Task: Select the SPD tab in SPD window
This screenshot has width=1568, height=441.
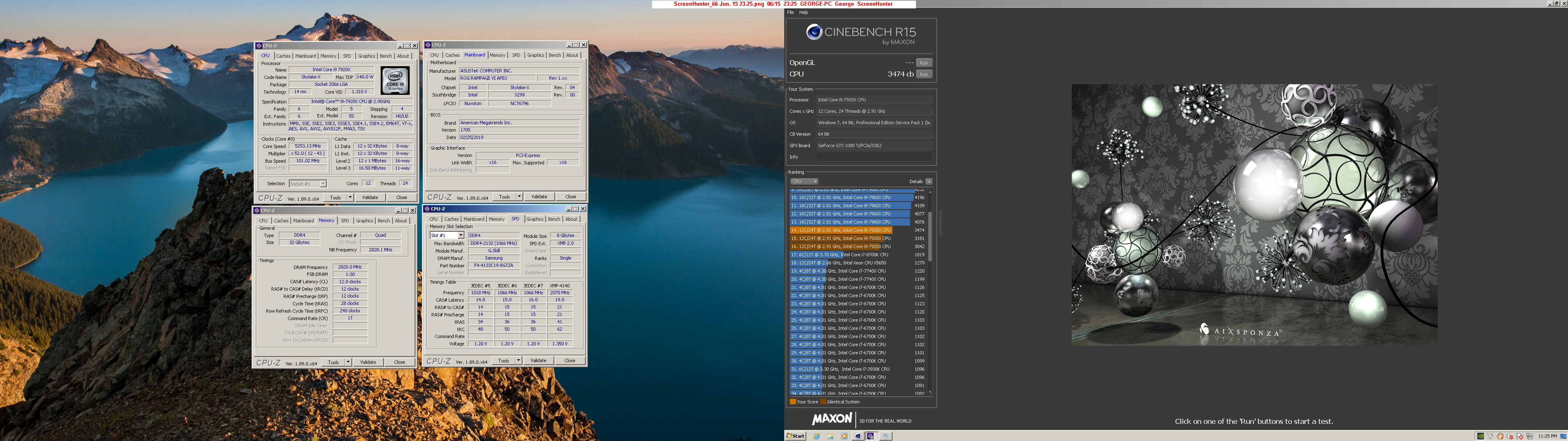Action: (515, 219)
